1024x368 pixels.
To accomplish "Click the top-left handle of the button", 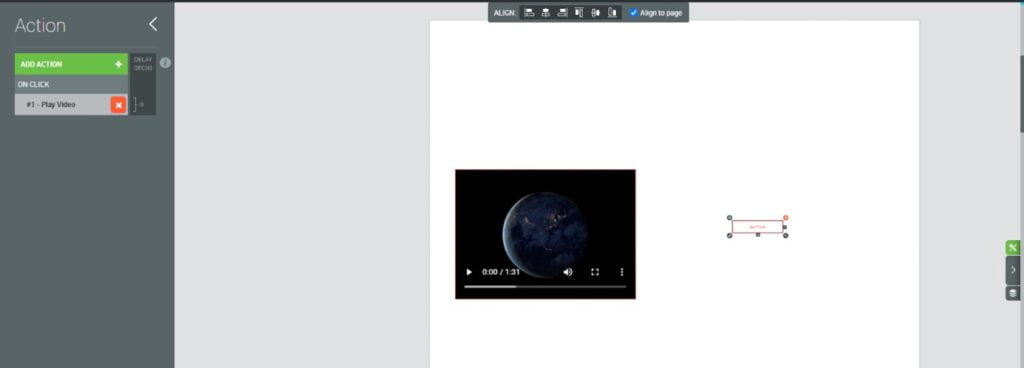I will (x=729, y=218).
